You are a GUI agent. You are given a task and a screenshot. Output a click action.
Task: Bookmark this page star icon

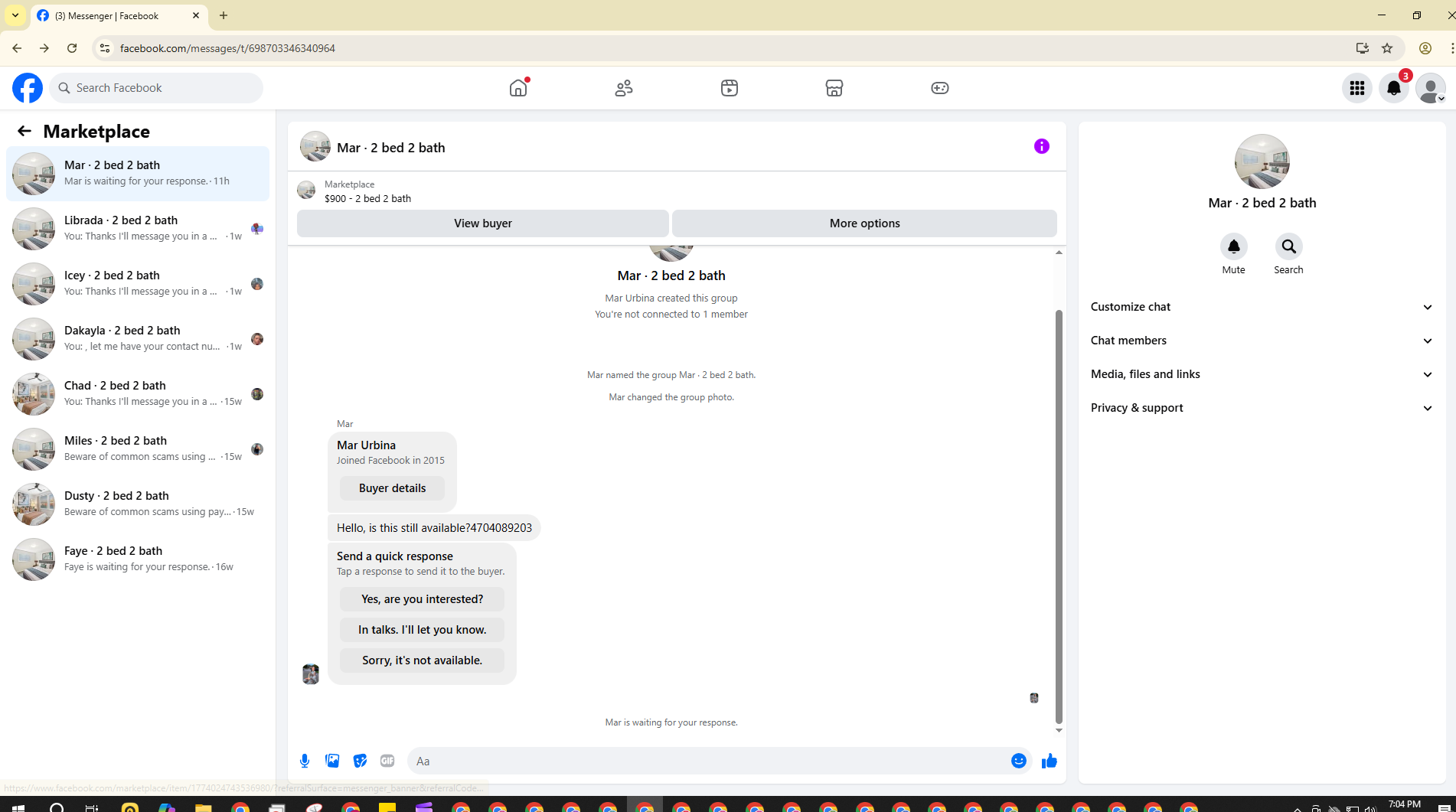click(1387, 48)
